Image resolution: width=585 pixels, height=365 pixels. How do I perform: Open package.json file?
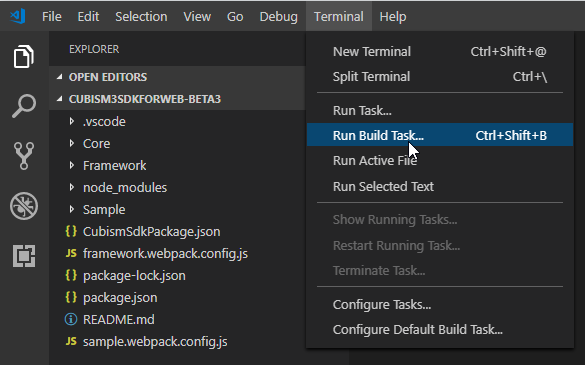click(120, 298)
